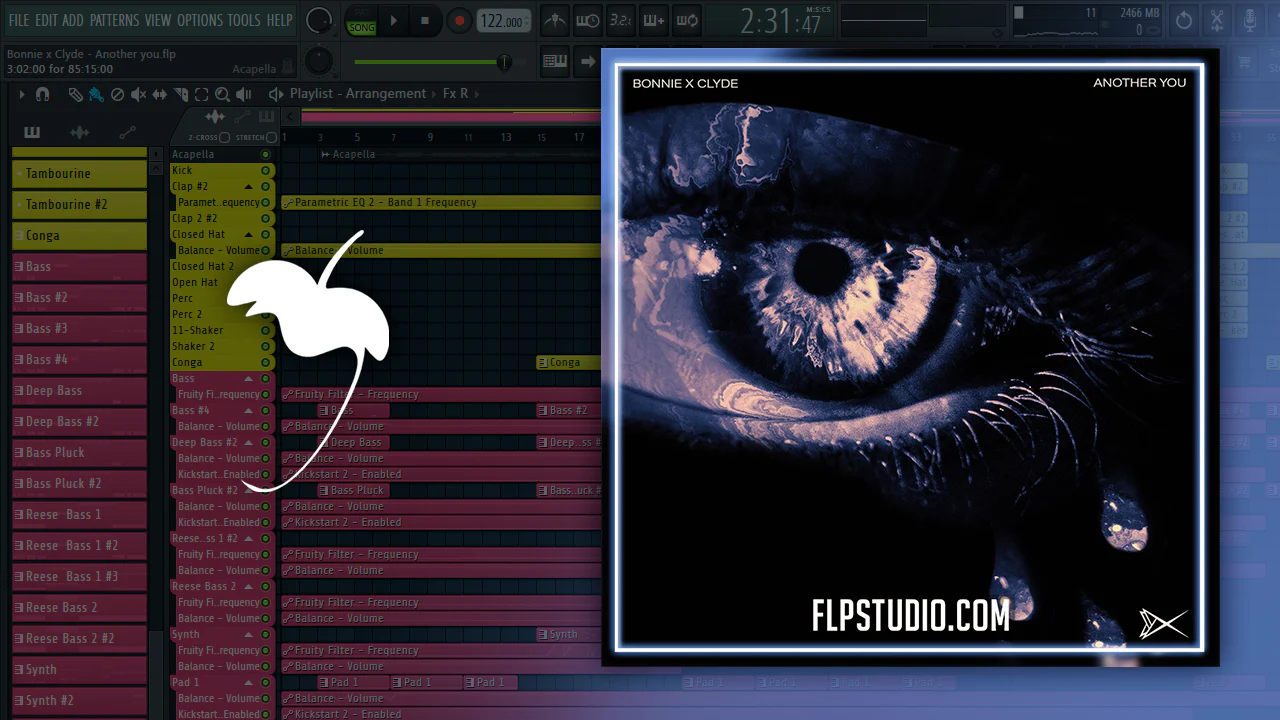The image size is (1280, 720).
Task: Open the HELP menu
Action: (280, 20)
